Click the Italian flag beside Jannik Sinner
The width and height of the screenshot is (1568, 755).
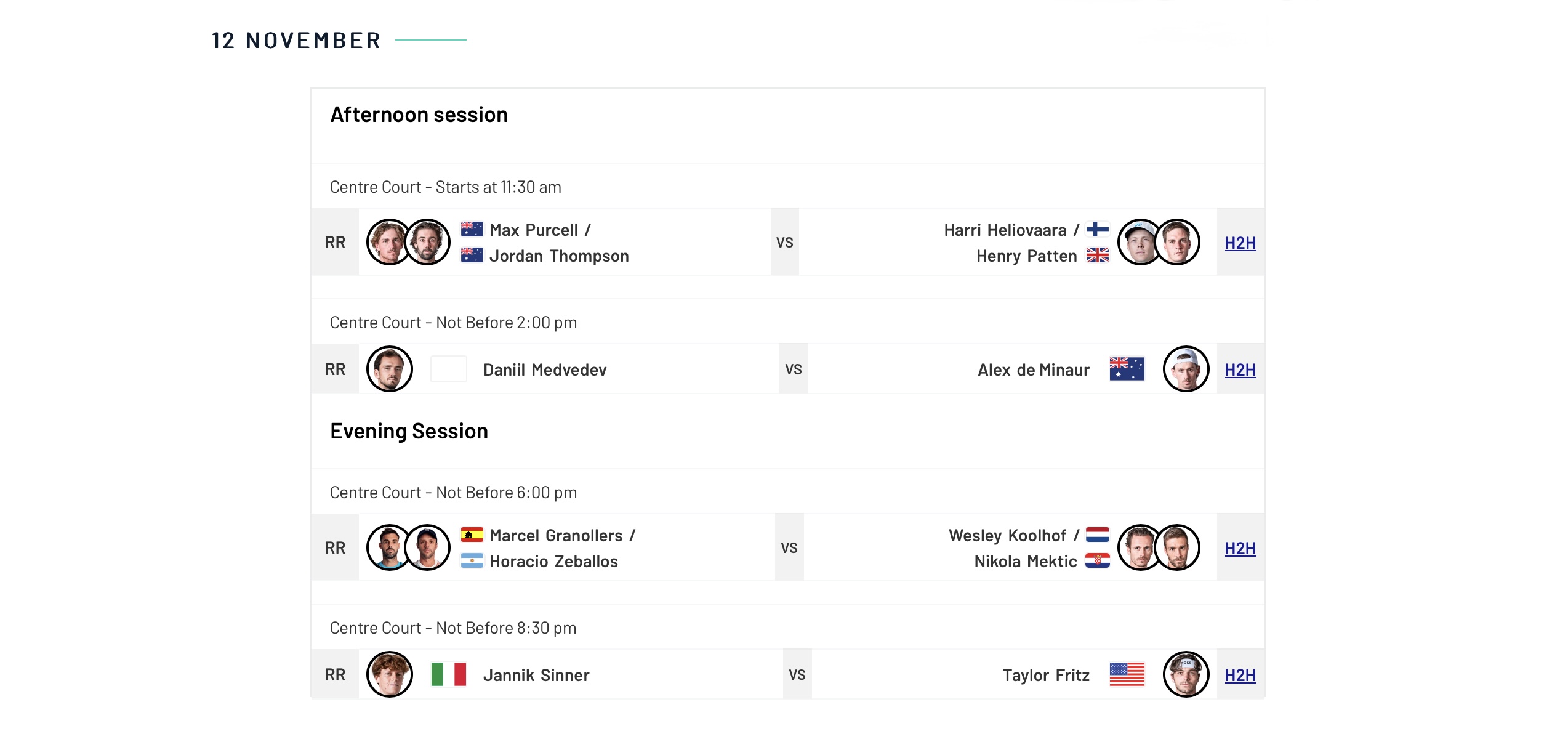pos(449,674)
